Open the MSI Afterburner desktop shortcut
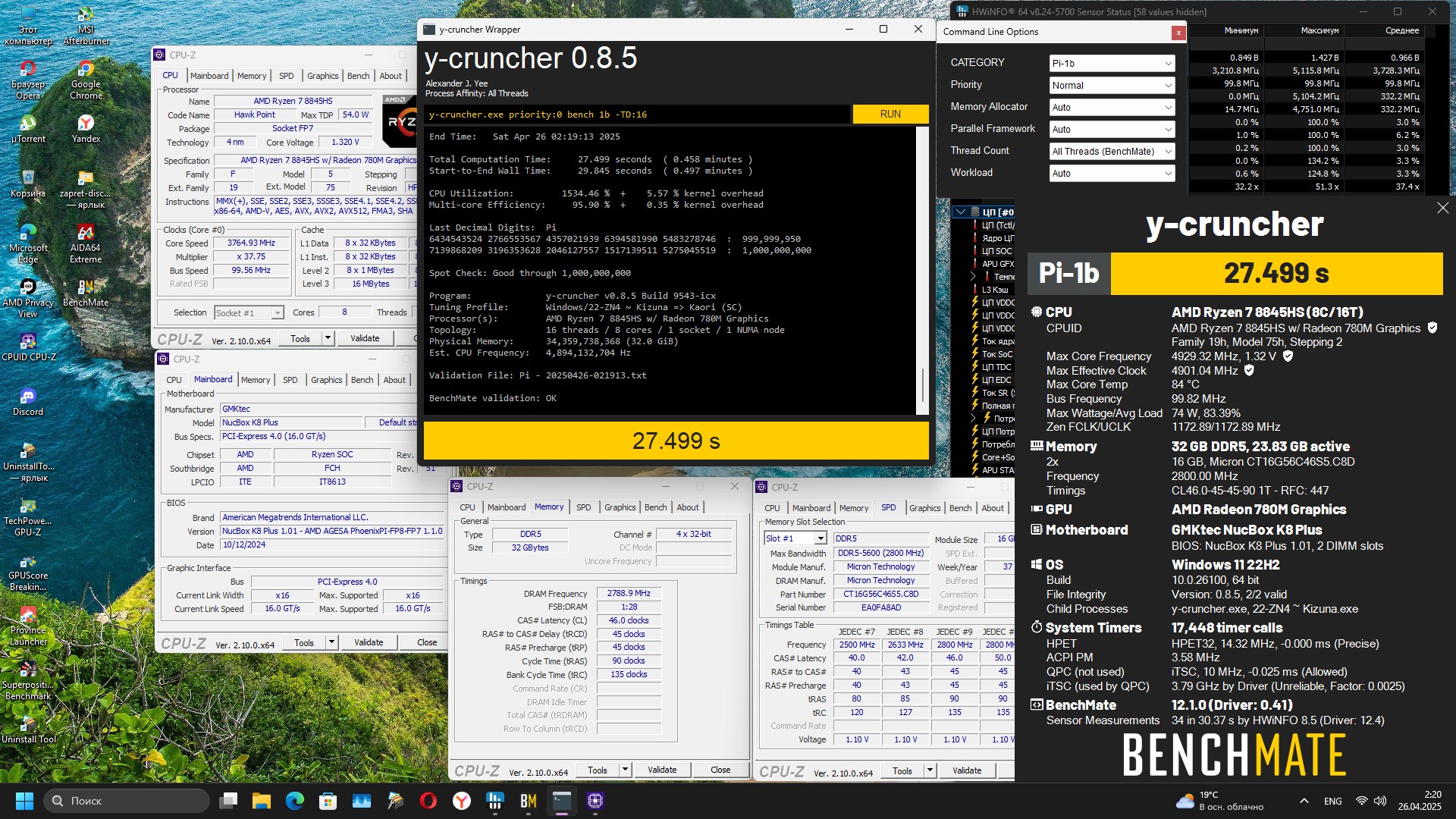The width and height of the screenshot is (1456, 819). [x=86, y=26]
